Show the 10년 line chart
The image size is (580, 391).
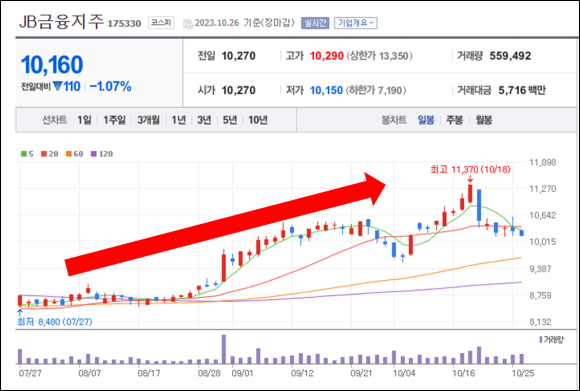coord(258,120)
